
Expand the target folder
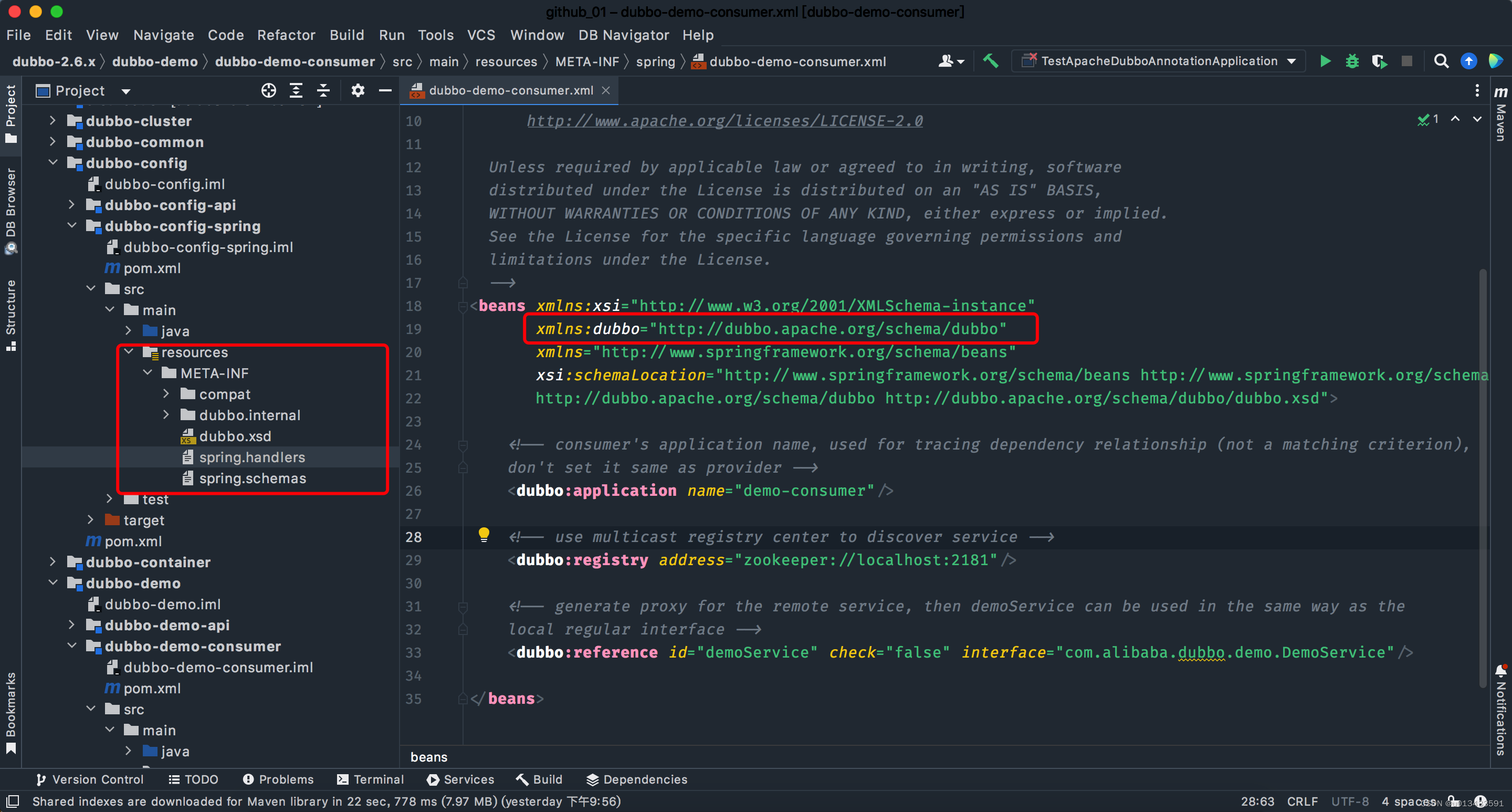(90, 519)
